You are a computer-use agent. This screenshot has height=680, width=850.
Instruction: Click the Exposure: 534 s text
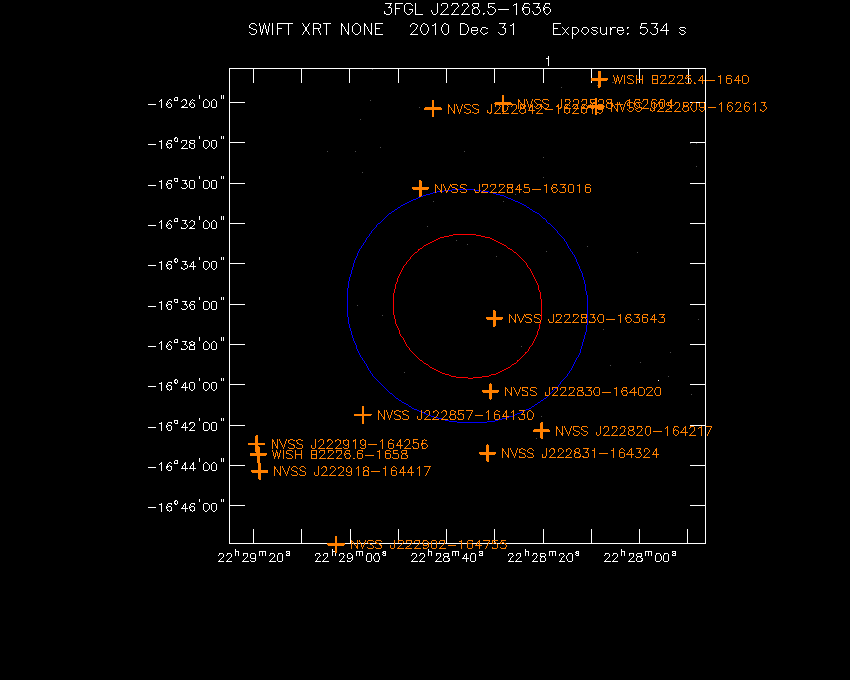click(619, 29)
